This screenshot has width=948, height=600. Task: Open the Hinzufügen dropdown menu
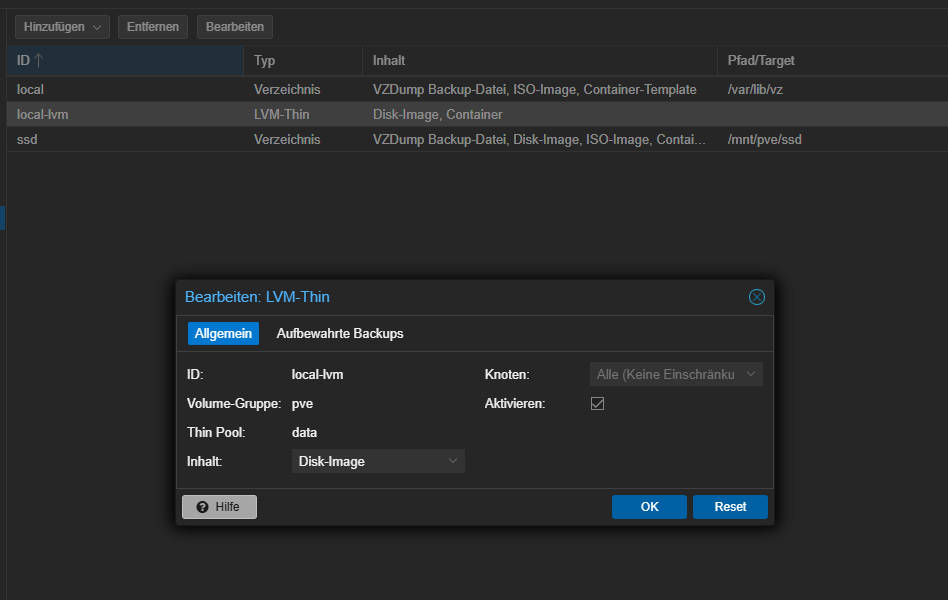[x=62, y=27]
